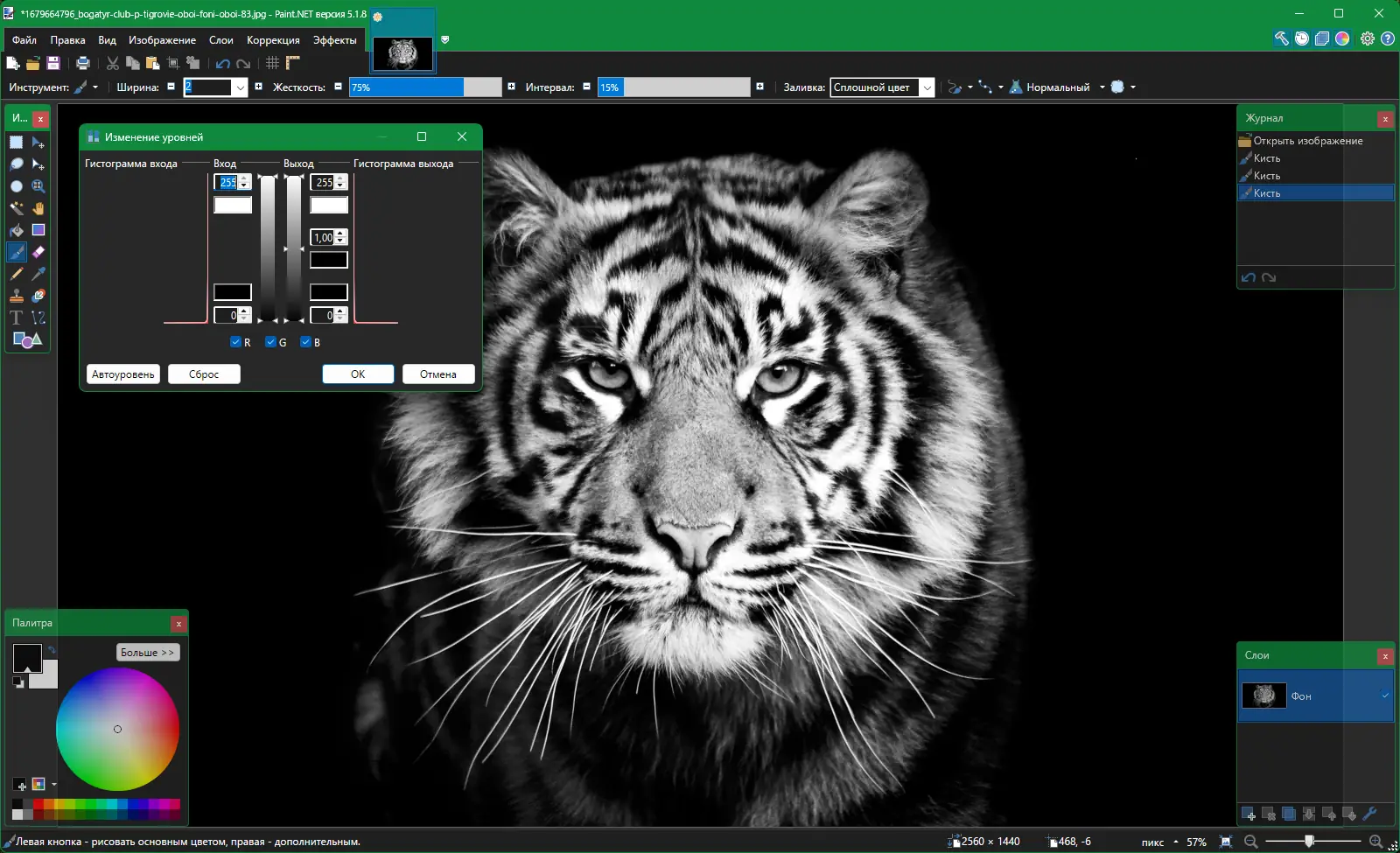Activate the Text tool
This screenshot has width=1400, height=853.
tap(17, 318)
